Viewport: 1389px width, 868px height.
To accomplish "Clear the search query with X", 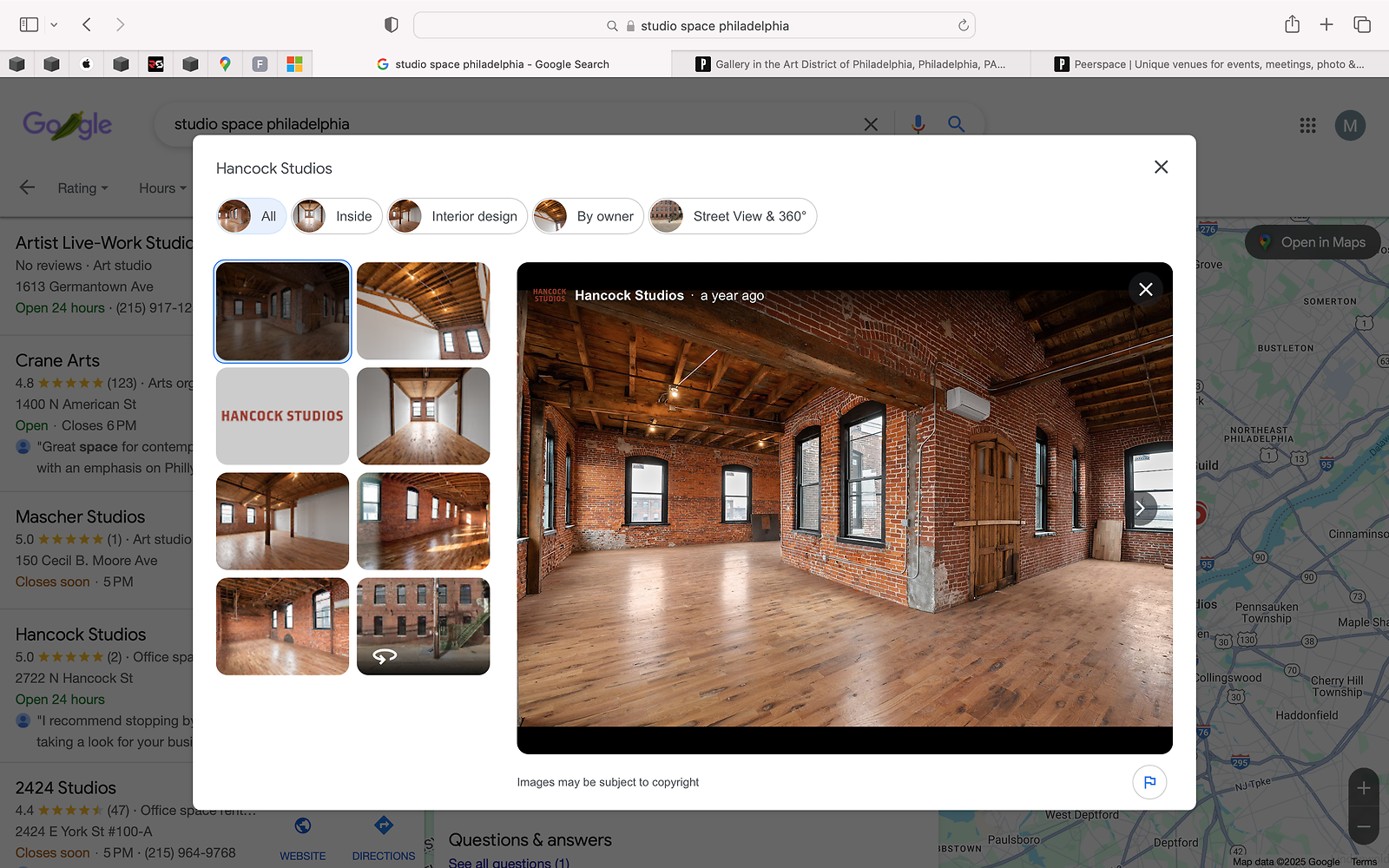I will (x=871, y=124).
